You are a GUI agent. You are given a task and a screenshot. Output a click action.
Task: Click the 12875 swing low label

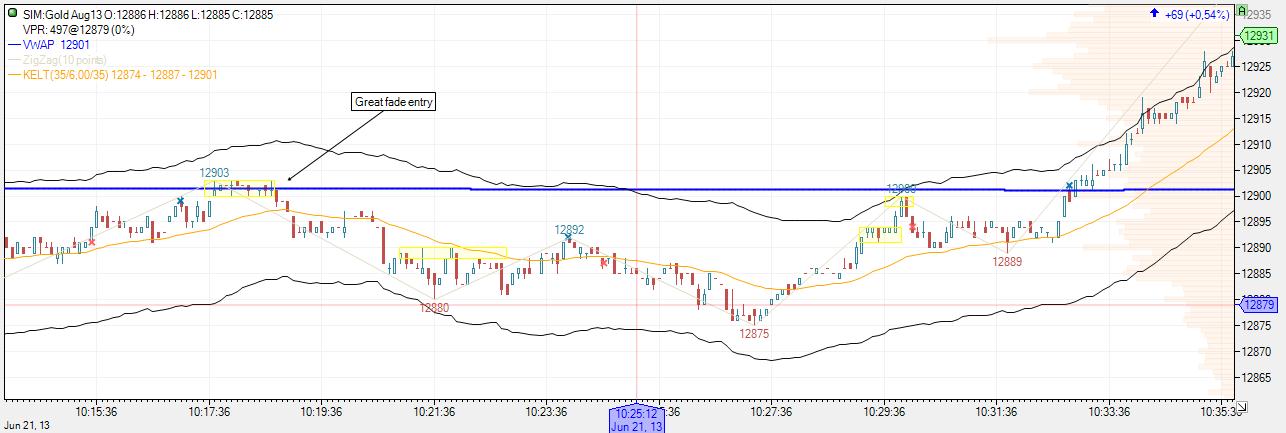(x=754, y=334)
